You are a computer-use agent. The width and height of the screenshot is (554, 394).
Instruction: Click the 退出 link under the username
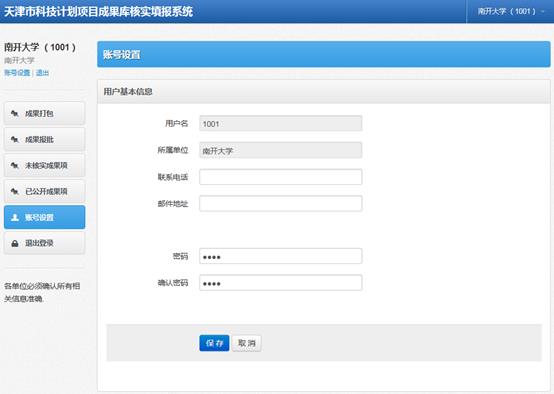pos(42,73)
